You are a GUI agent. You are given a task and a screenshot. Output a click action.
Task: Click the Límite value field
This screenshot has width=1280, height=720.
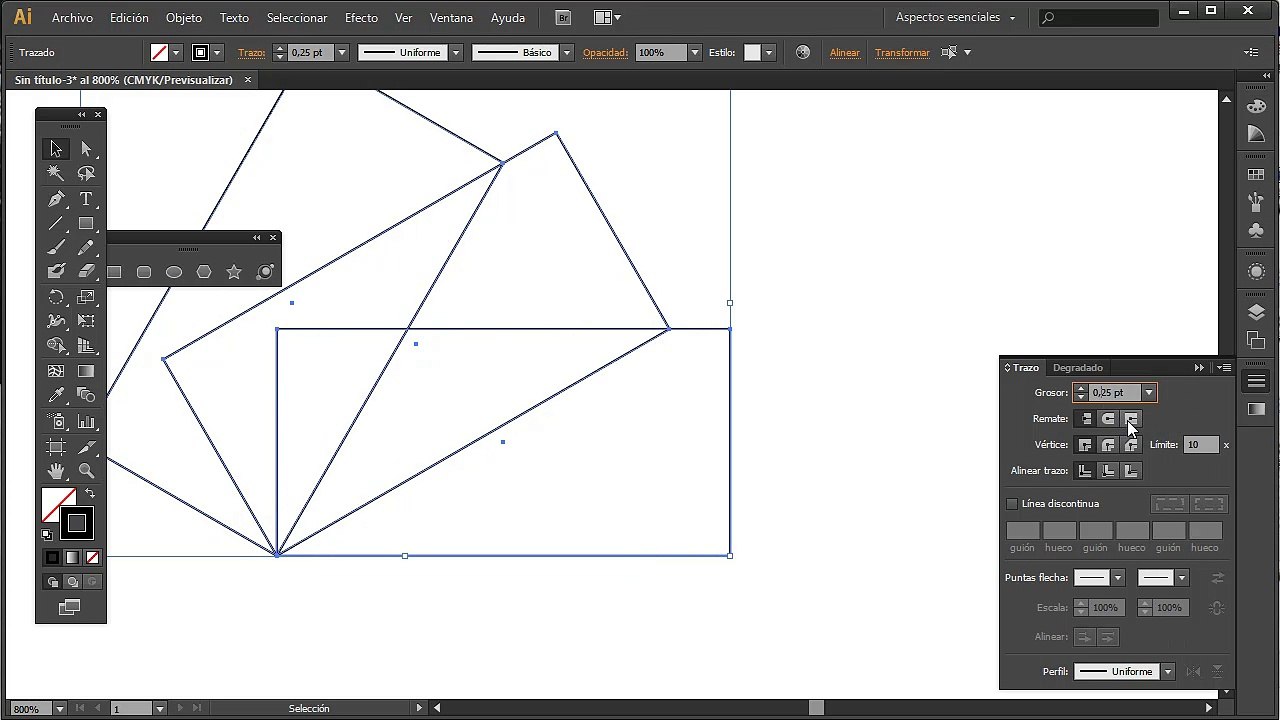coord(1201,445)
